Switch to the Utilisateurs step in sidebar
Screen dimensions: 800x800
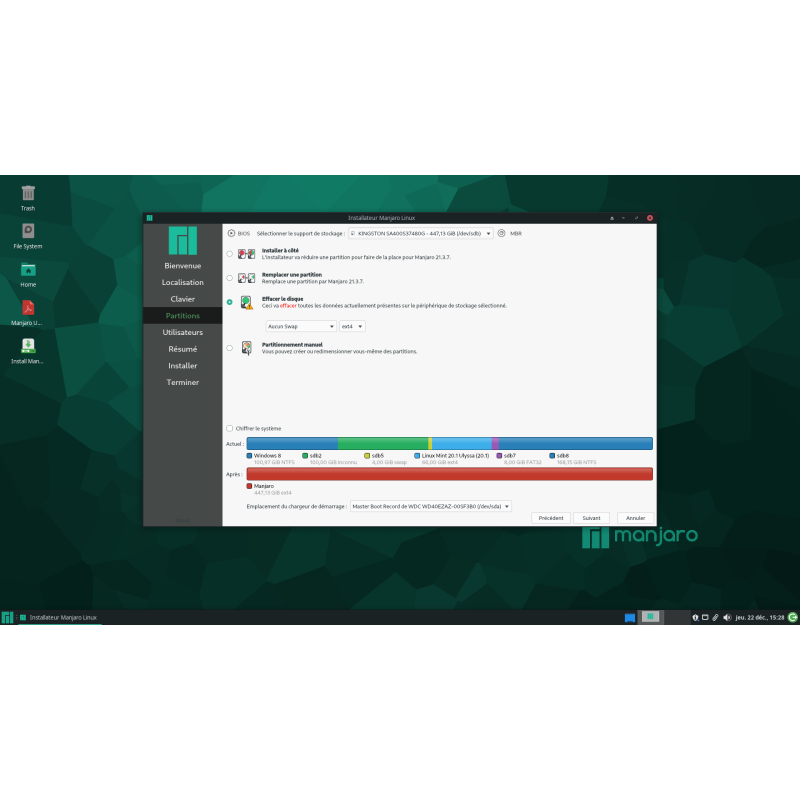click(182, 332)
